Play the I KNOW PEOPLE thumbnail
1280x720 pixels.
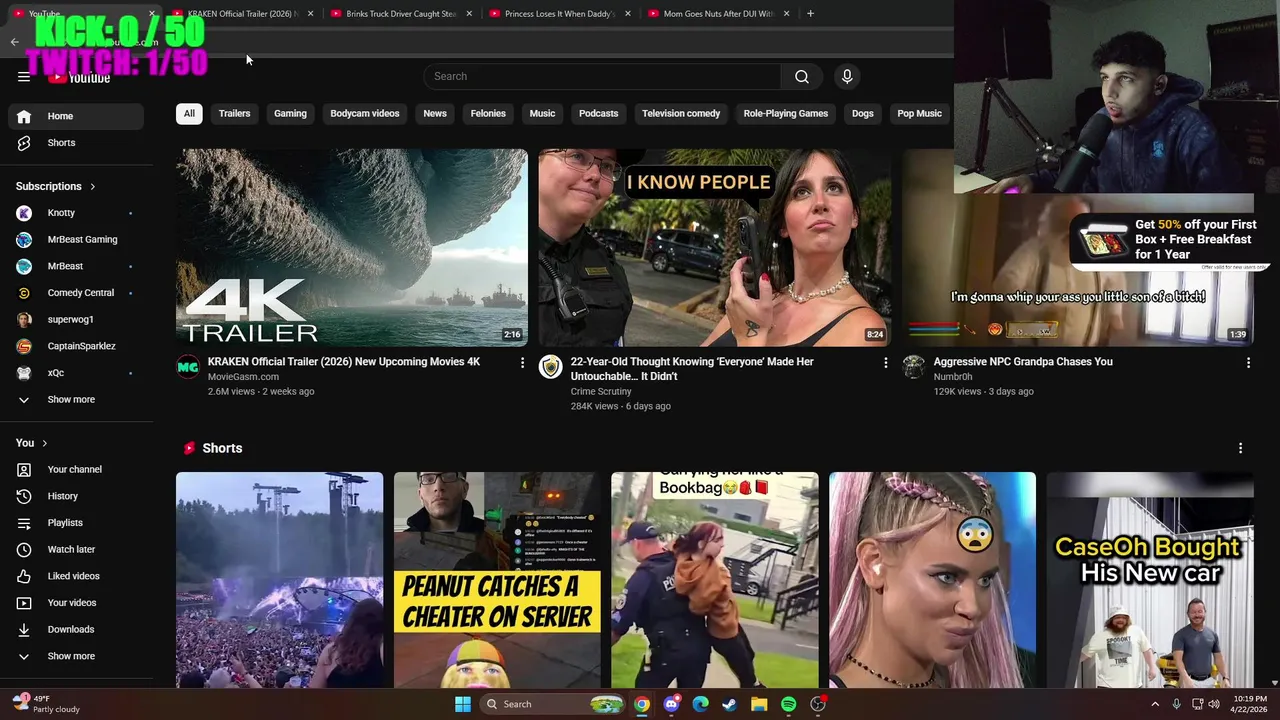pyautogui.click(x=715, y=248)
